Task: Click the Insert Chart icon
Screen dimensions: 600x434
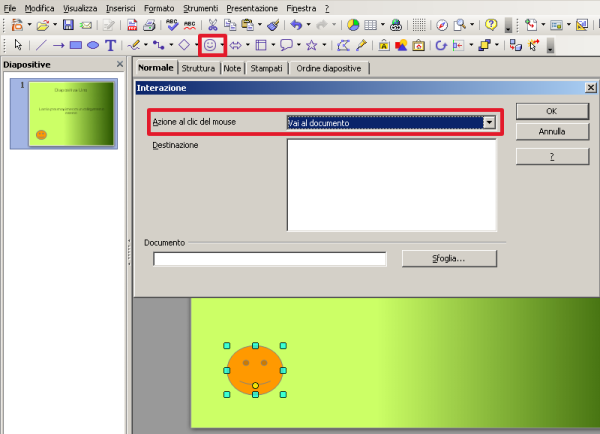Action: (353, 24)
